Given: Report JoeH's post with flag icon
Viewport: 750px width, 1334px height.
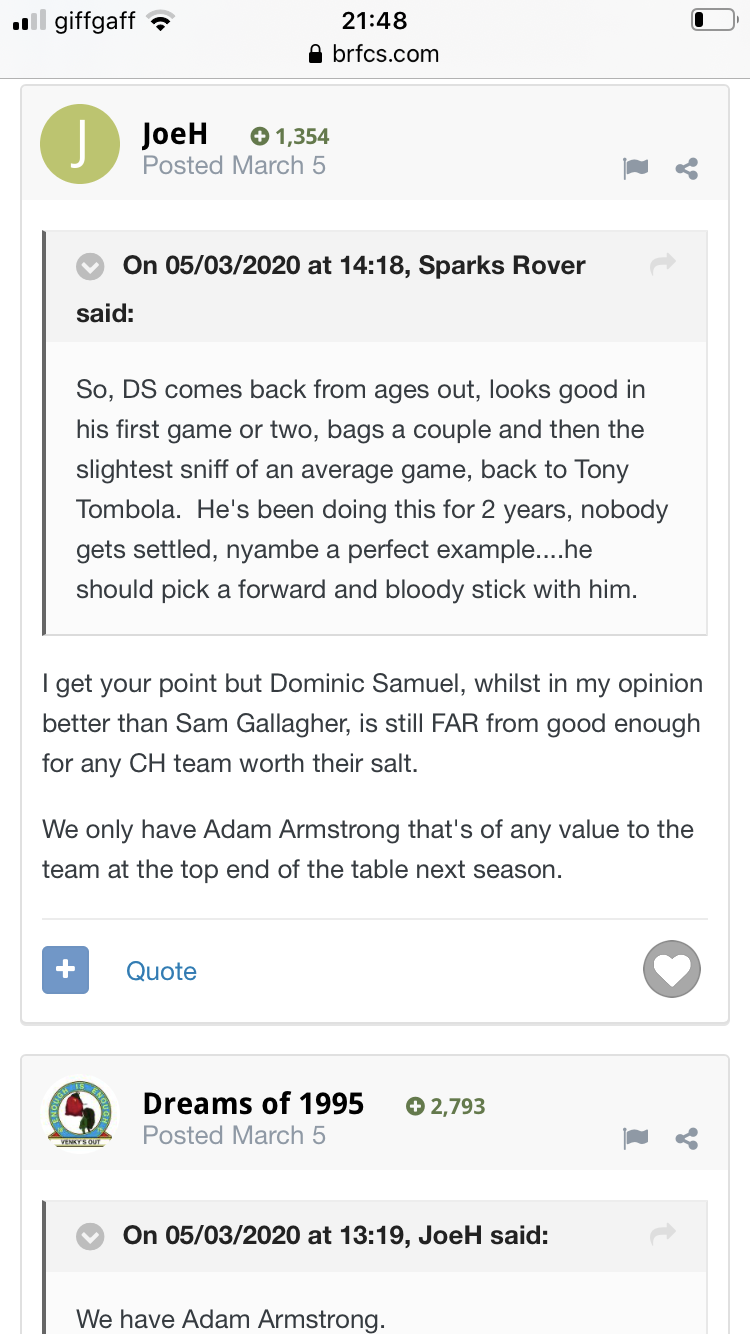Looking at the screenshot, I should [x=635, y=169].
